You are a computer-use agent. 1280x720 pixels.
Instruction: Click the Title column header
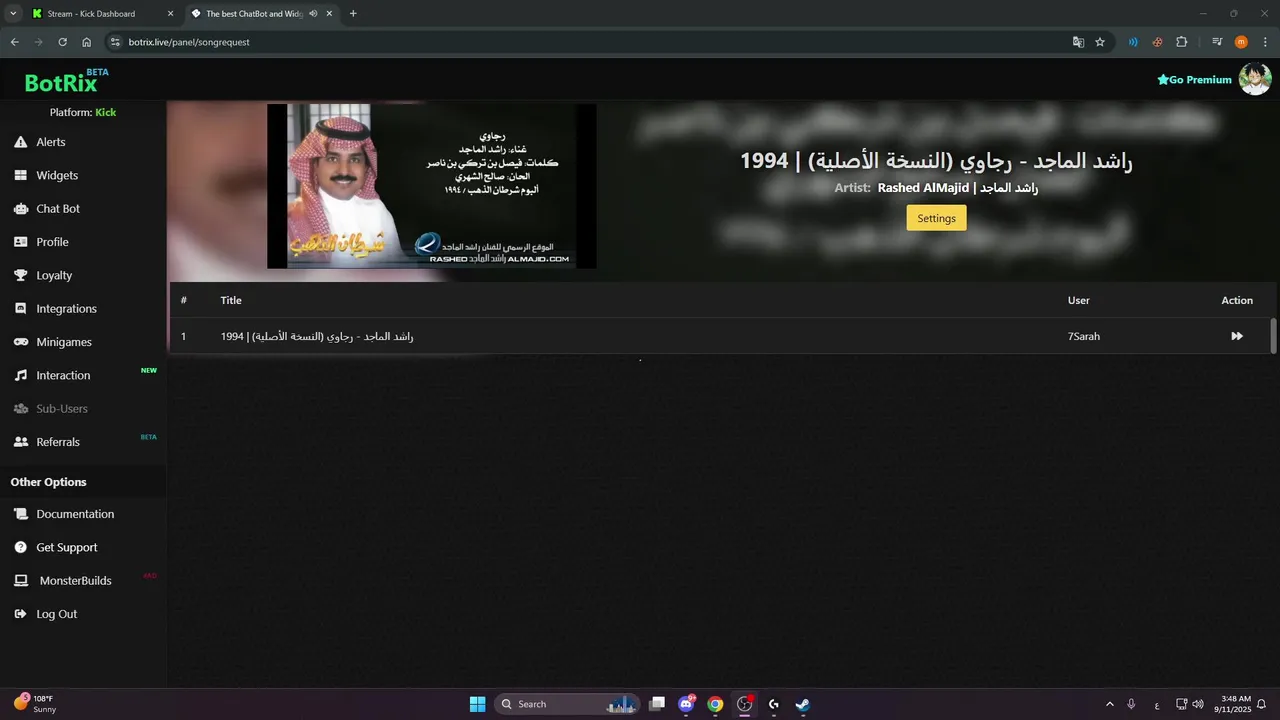pyautogui.click(x=231, y=300)
